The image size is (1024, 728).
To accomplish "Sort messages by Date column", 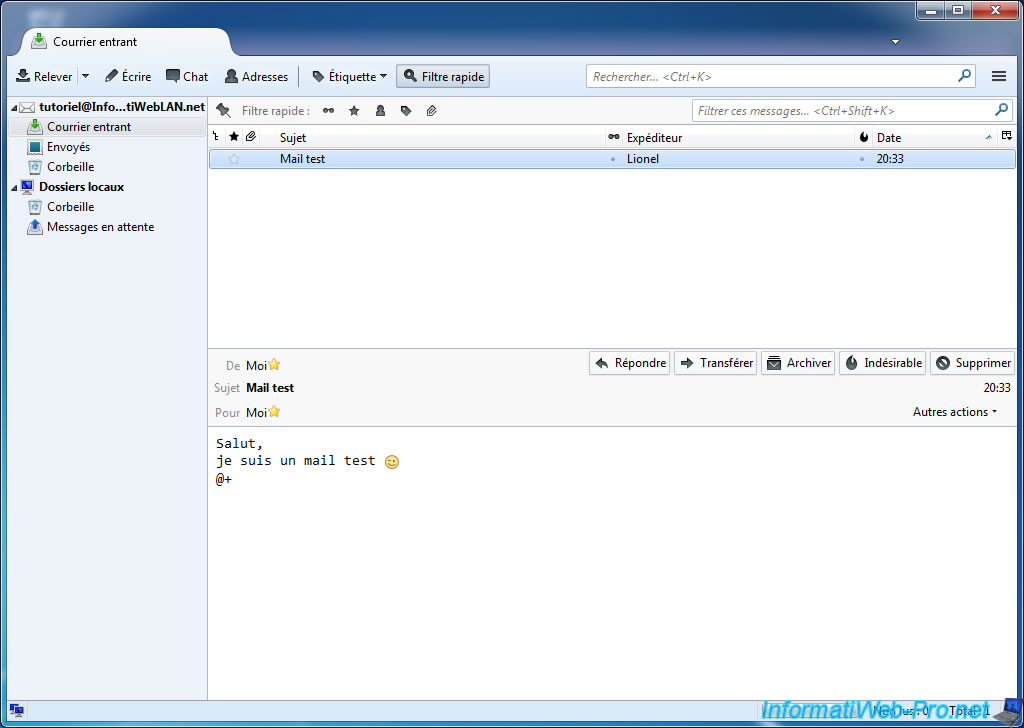I will pyautogui.click(x=934, y=138).
